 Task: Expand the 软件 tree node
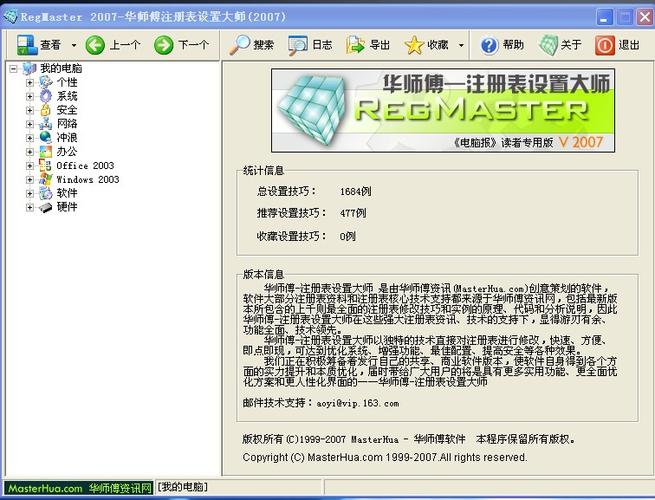click(30, 193)
